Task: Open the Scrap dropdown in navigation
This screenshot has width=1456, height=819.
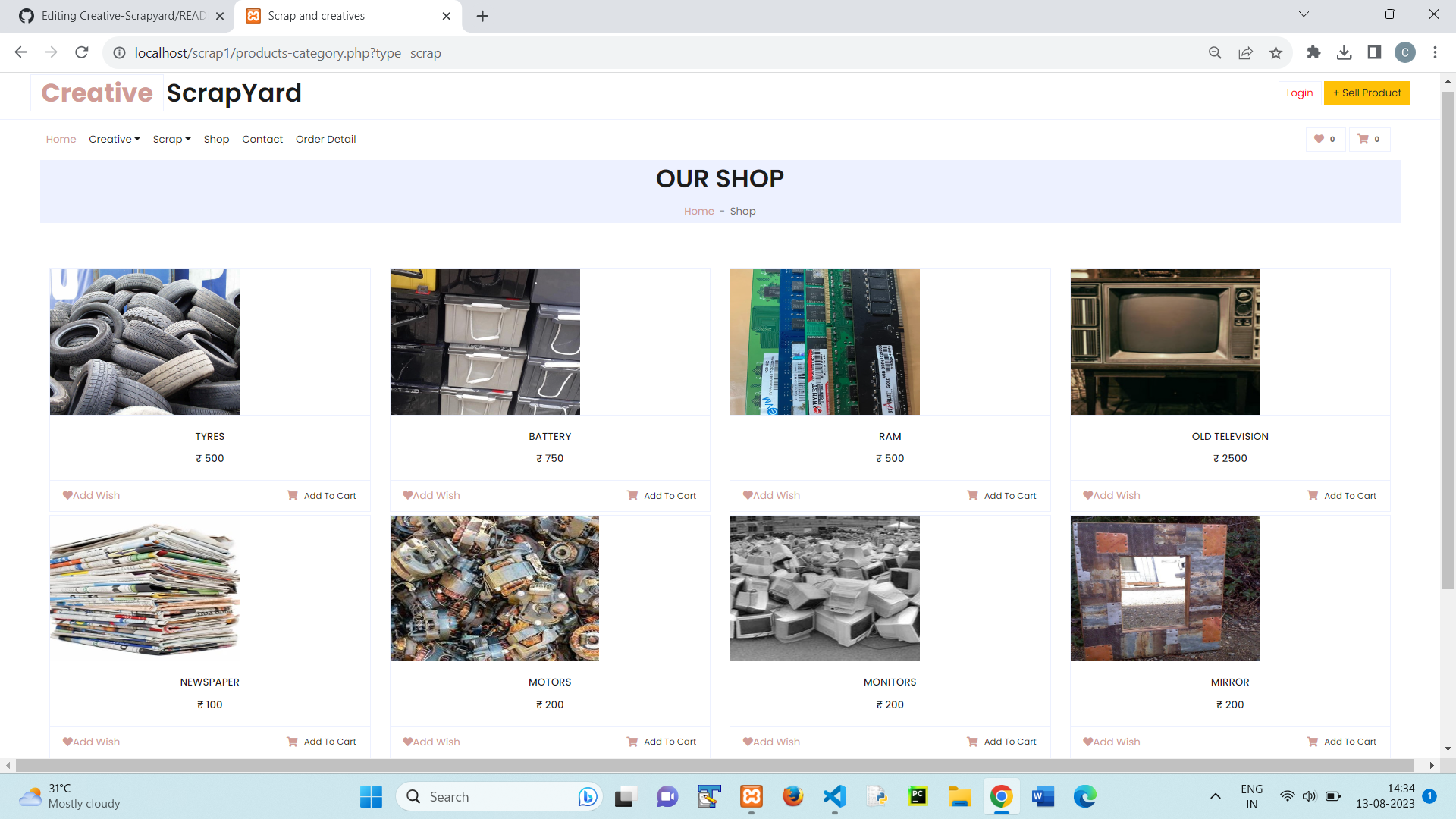Action: [x=171, y=139]
